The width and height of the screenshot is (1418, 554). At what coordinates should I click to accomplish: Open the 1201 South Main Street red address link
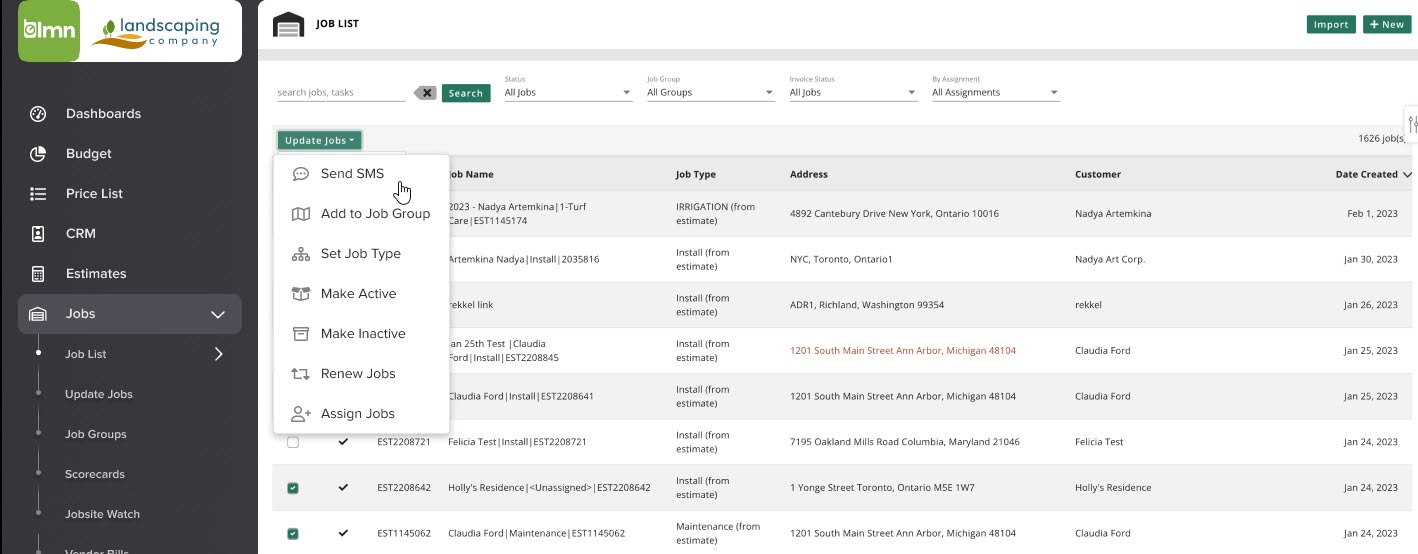[x=903, y=351]
